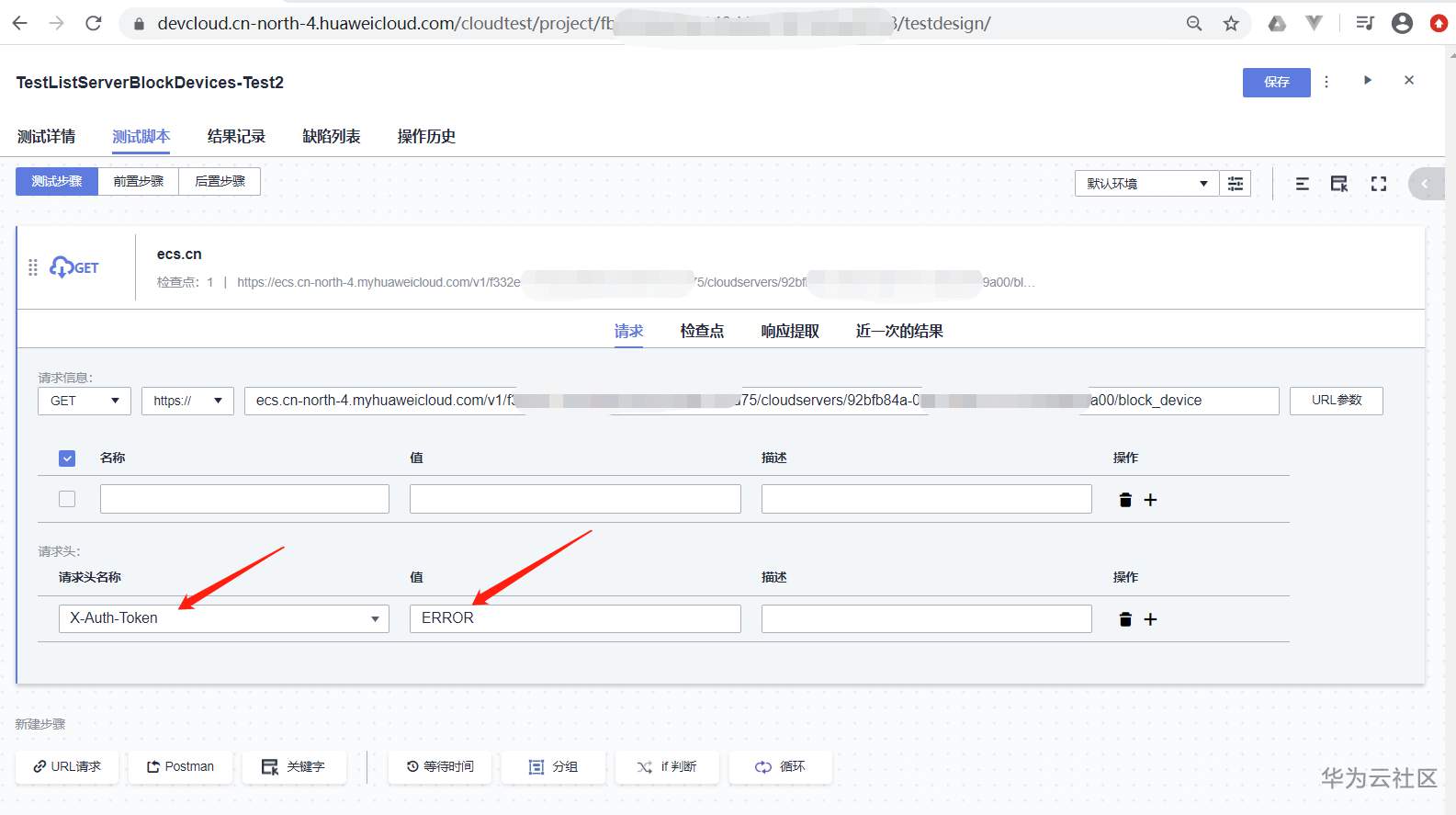Close the TestListServerBlockDevices-Test2 editor
Image resolution: width=1456 pixels, height=815 pixels.
(1409, 81)
